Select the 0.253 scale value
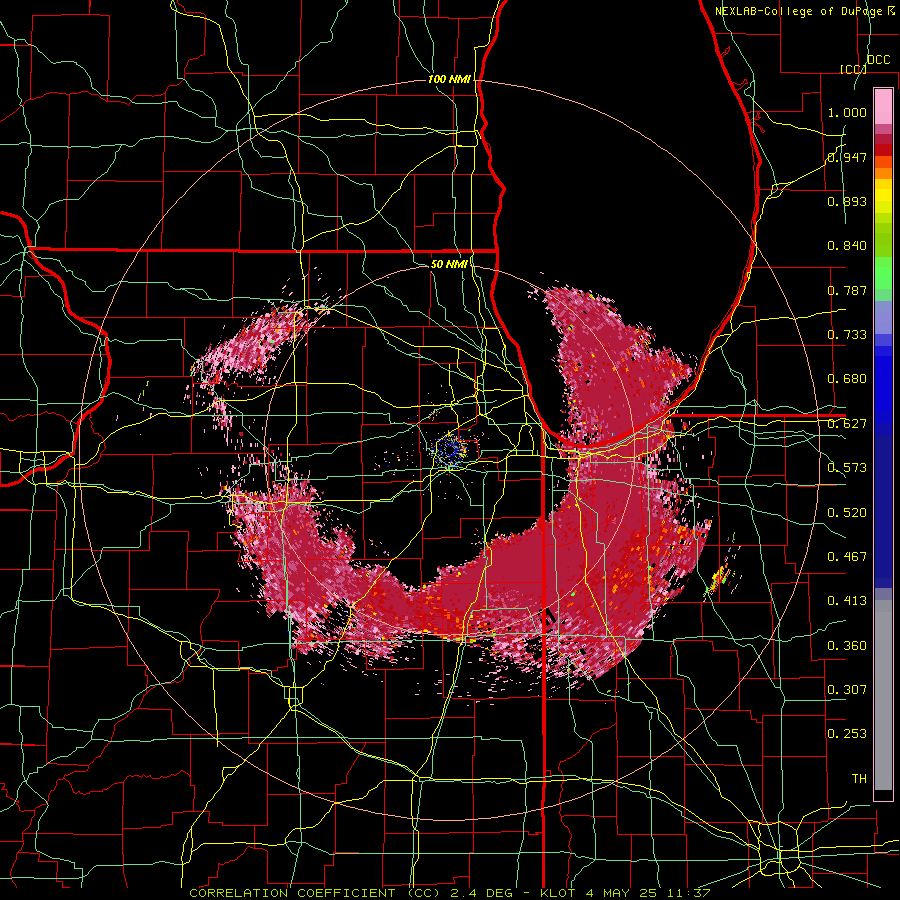900x900 pixels. [x=847, y=734]
